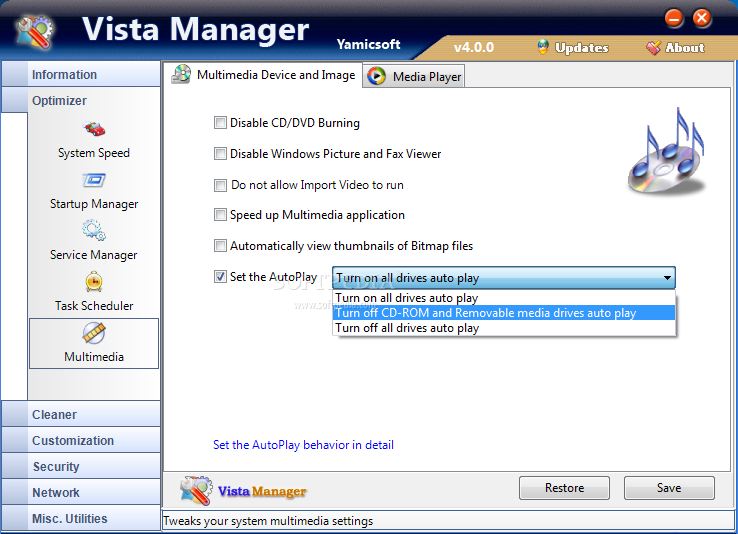Expand the Customization section
Image resolution: width=738 pixels, height=534 pixels.
81,440
